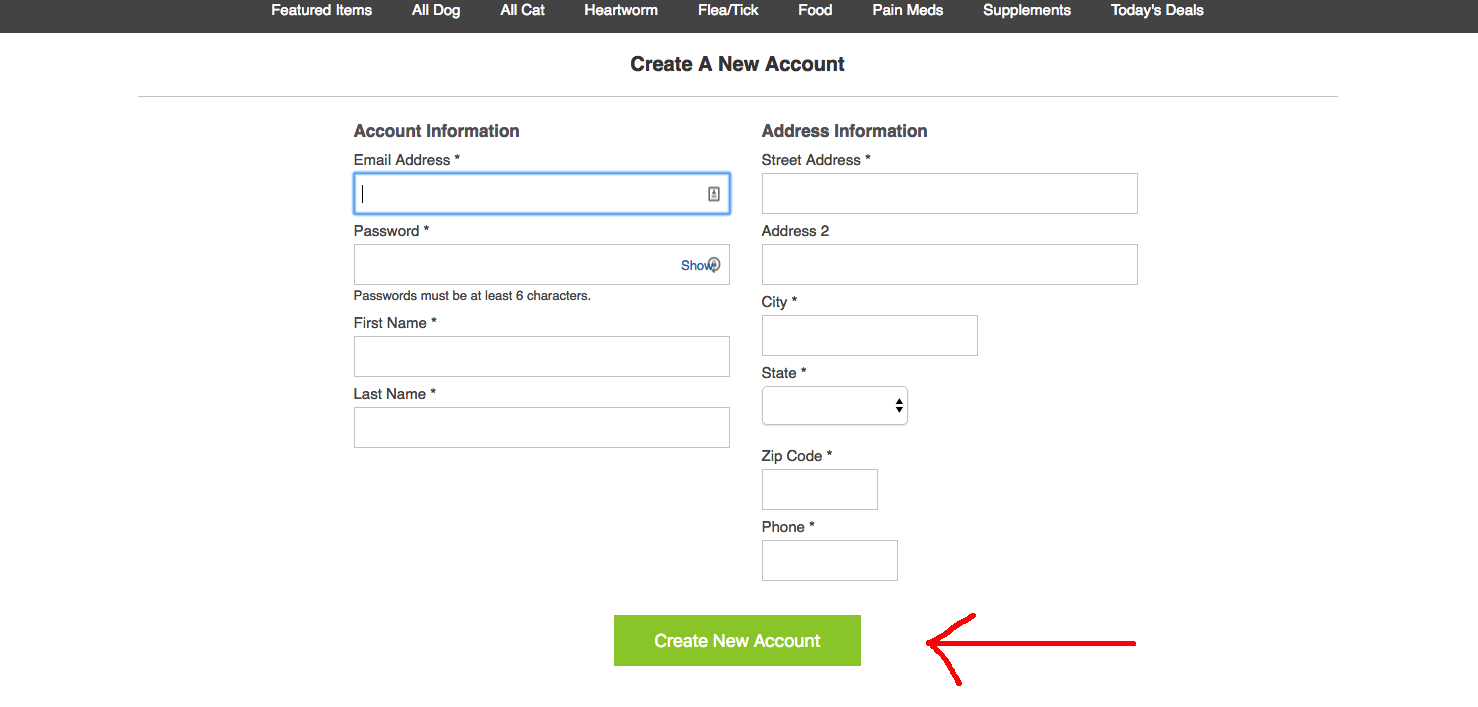Open Pain Meds category
This screenshot has height=707, width=1478.
[x=907, y=11]
